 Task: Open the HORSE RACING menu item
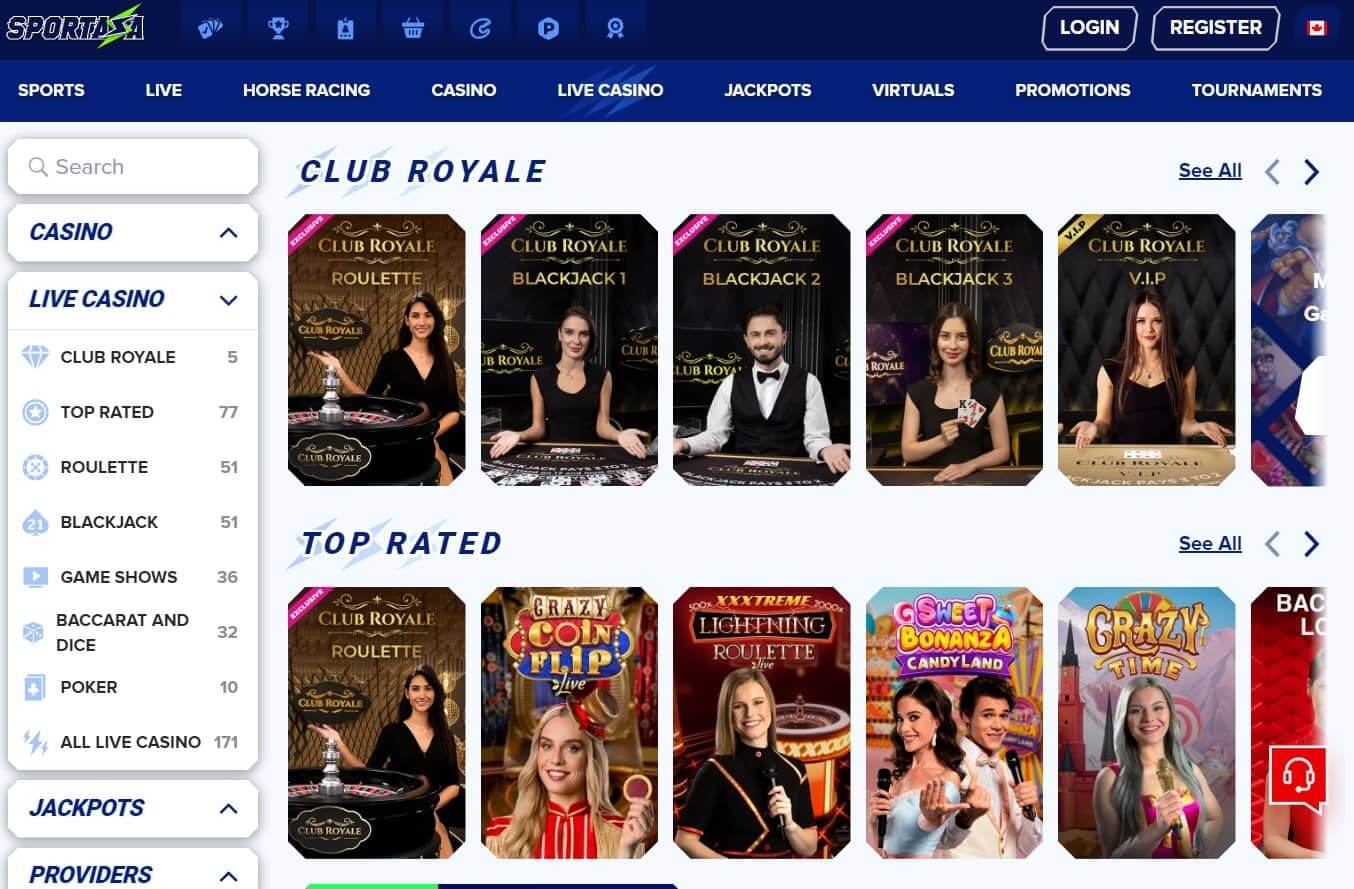[x=306, y=90]
